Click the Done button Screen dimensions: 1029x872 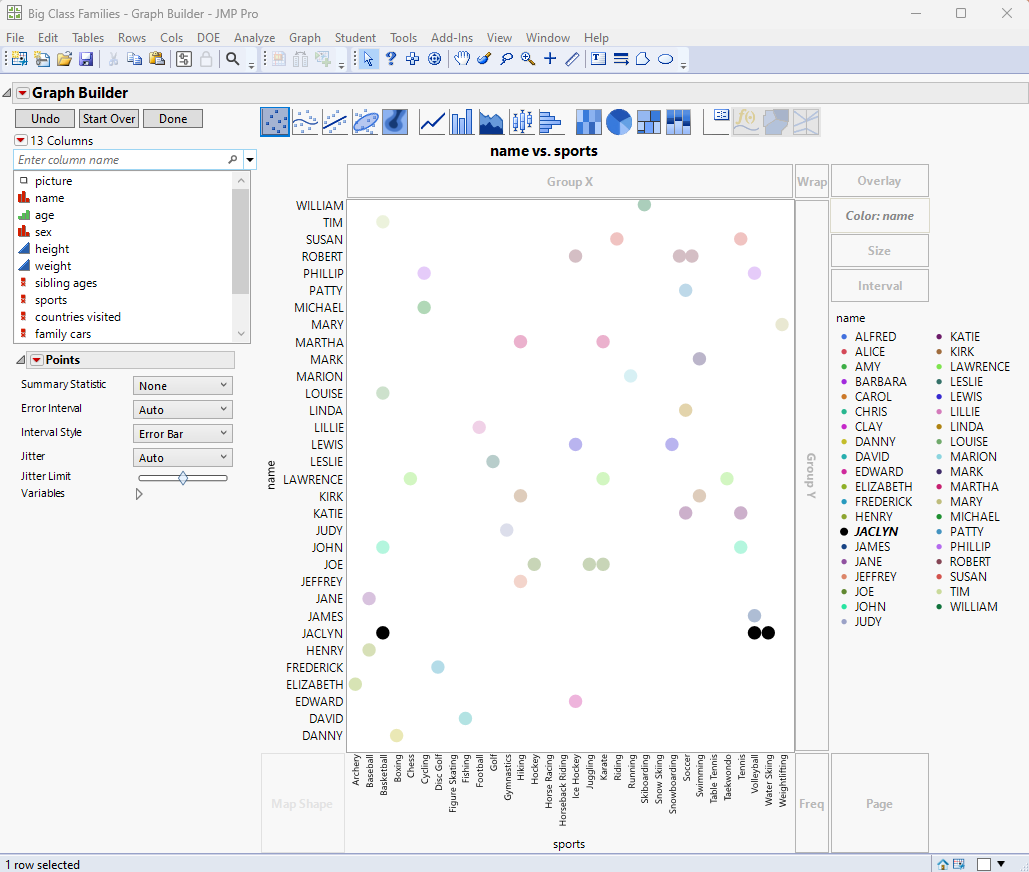coord(172,118)
